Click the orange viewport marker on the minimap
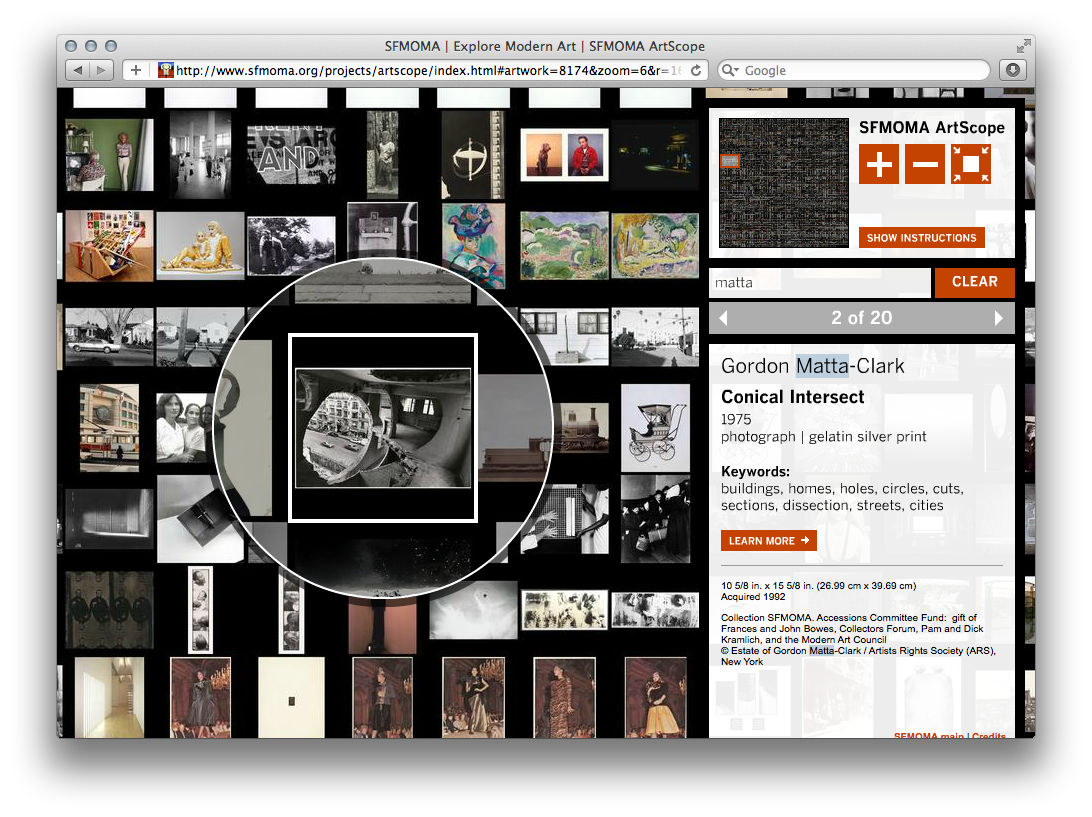Image resolution: width=1092 pixels, height=817 pixels. (731, 160)
